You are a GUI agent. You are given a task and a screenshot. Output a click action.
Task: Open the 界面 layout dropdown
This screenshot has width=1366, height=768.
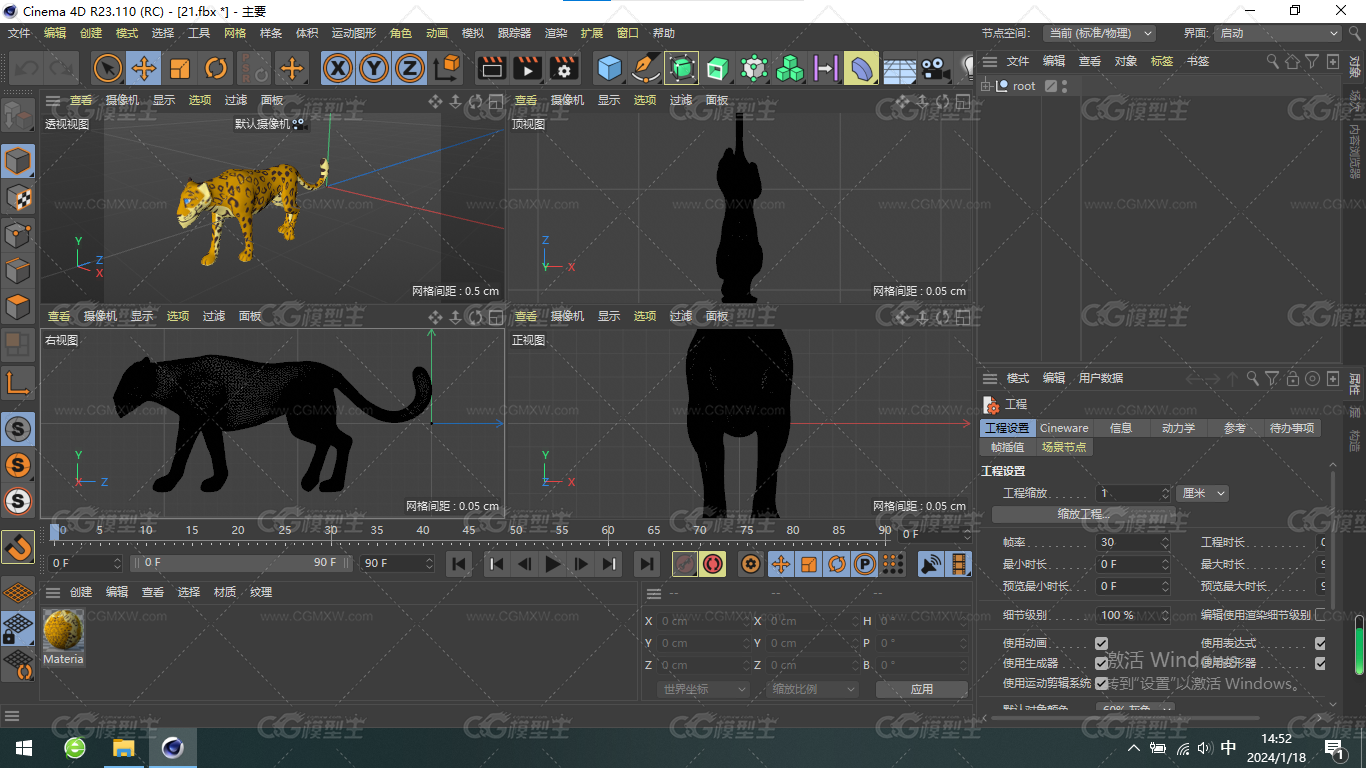1277,33
